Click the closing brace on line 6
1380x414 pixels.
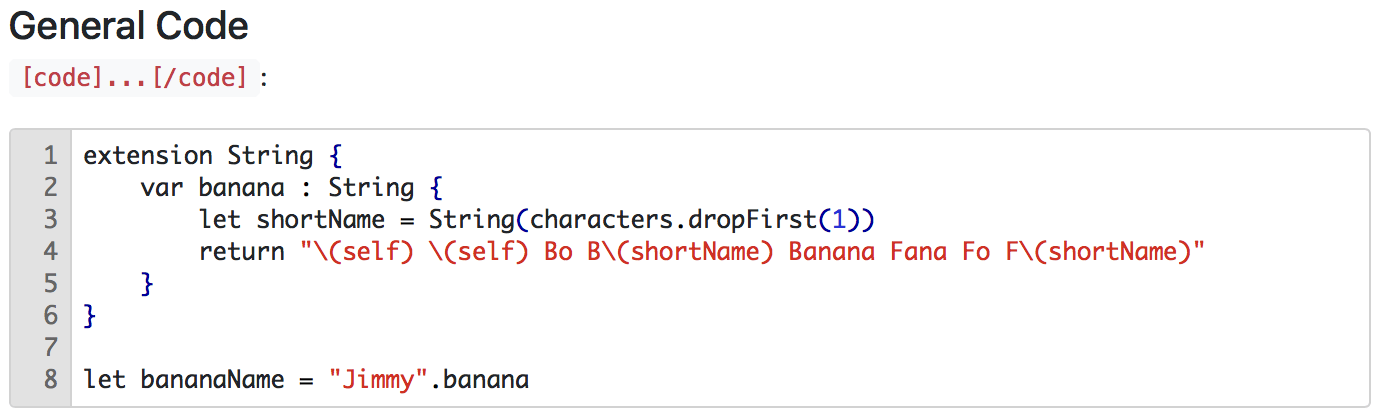coord(90,316)
